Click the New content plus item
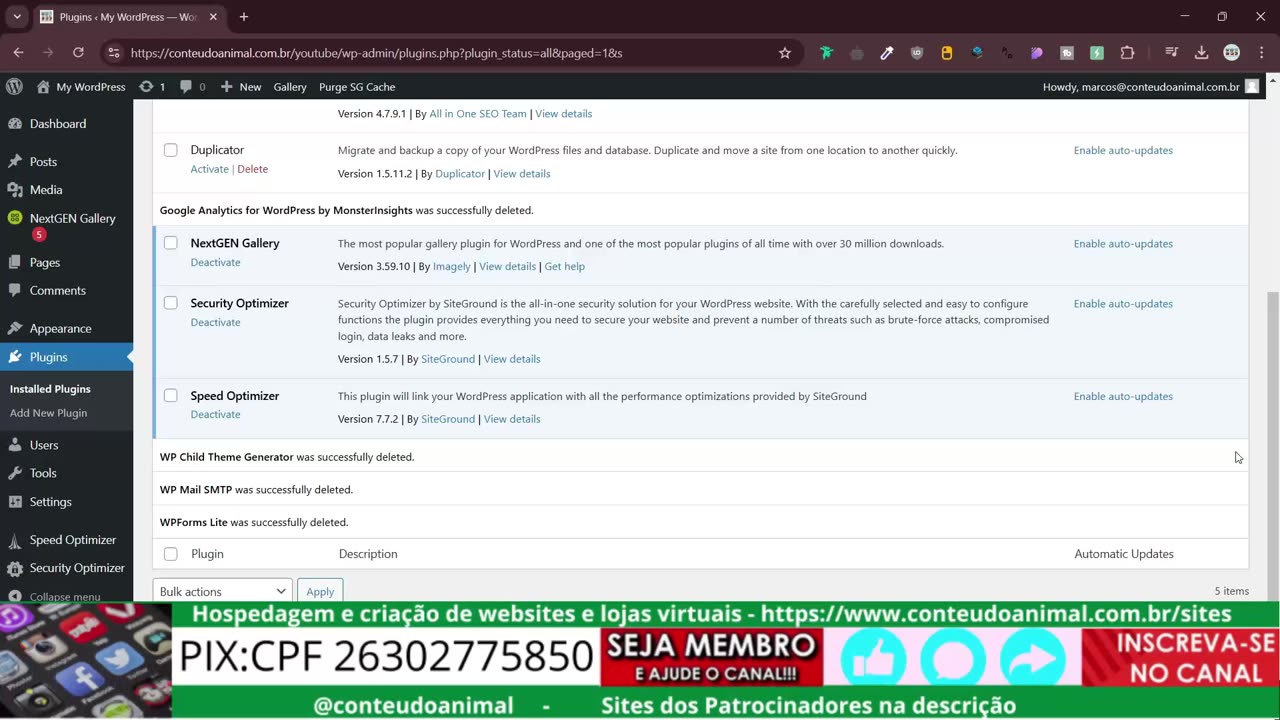The height and width of the screenshot is (720, 1280). pyautogui.click(x=240, y=87)
